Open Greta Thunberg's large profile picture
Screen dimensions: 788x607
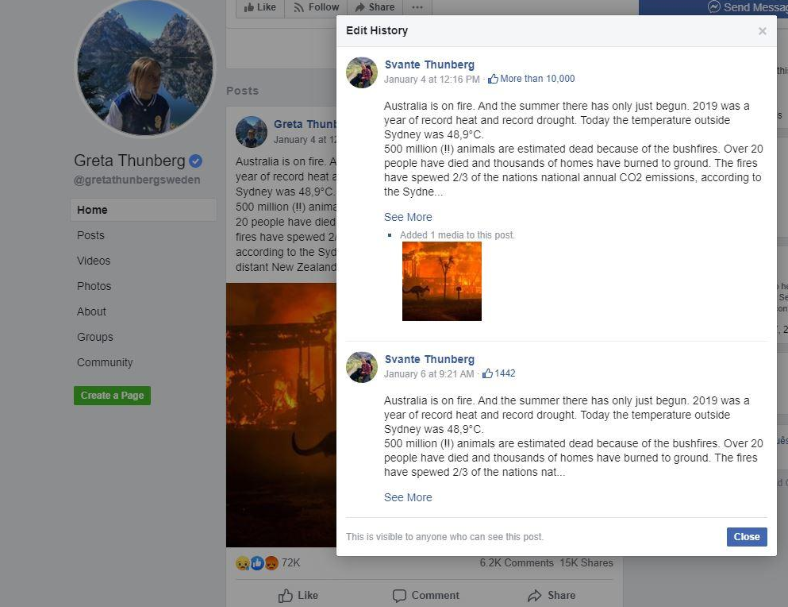click(144, 67)
